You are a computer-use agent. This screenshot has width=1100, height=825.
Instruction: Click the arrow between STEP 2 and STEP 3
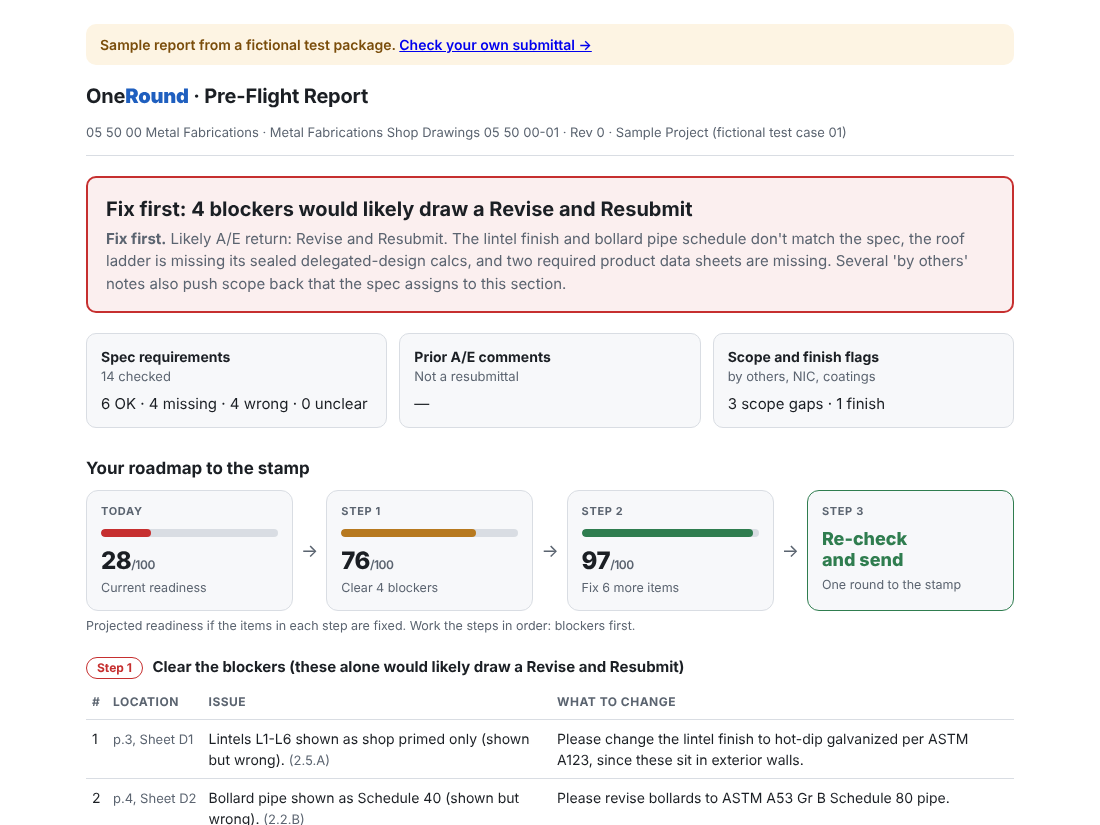pyautogui.click(x=791, y=551)
